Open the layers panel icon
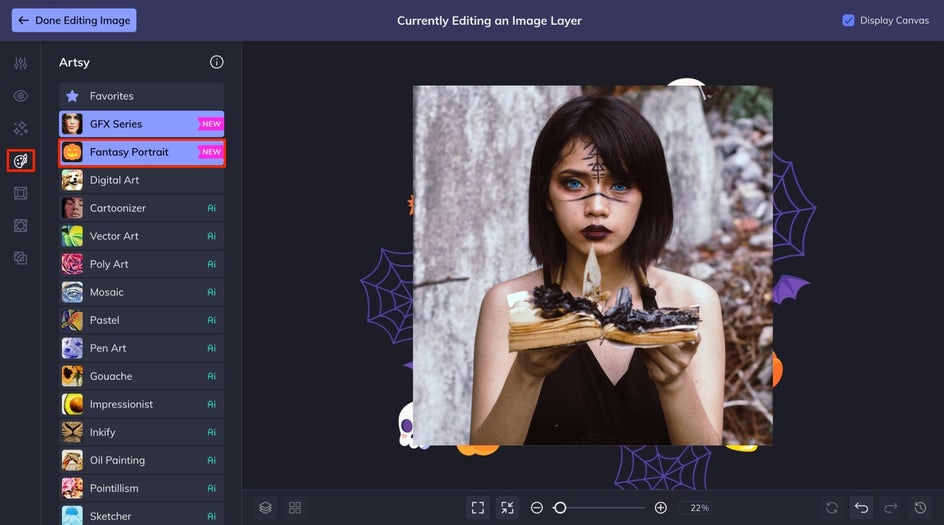This screenshot has width=944, height=525. (266, 508)
